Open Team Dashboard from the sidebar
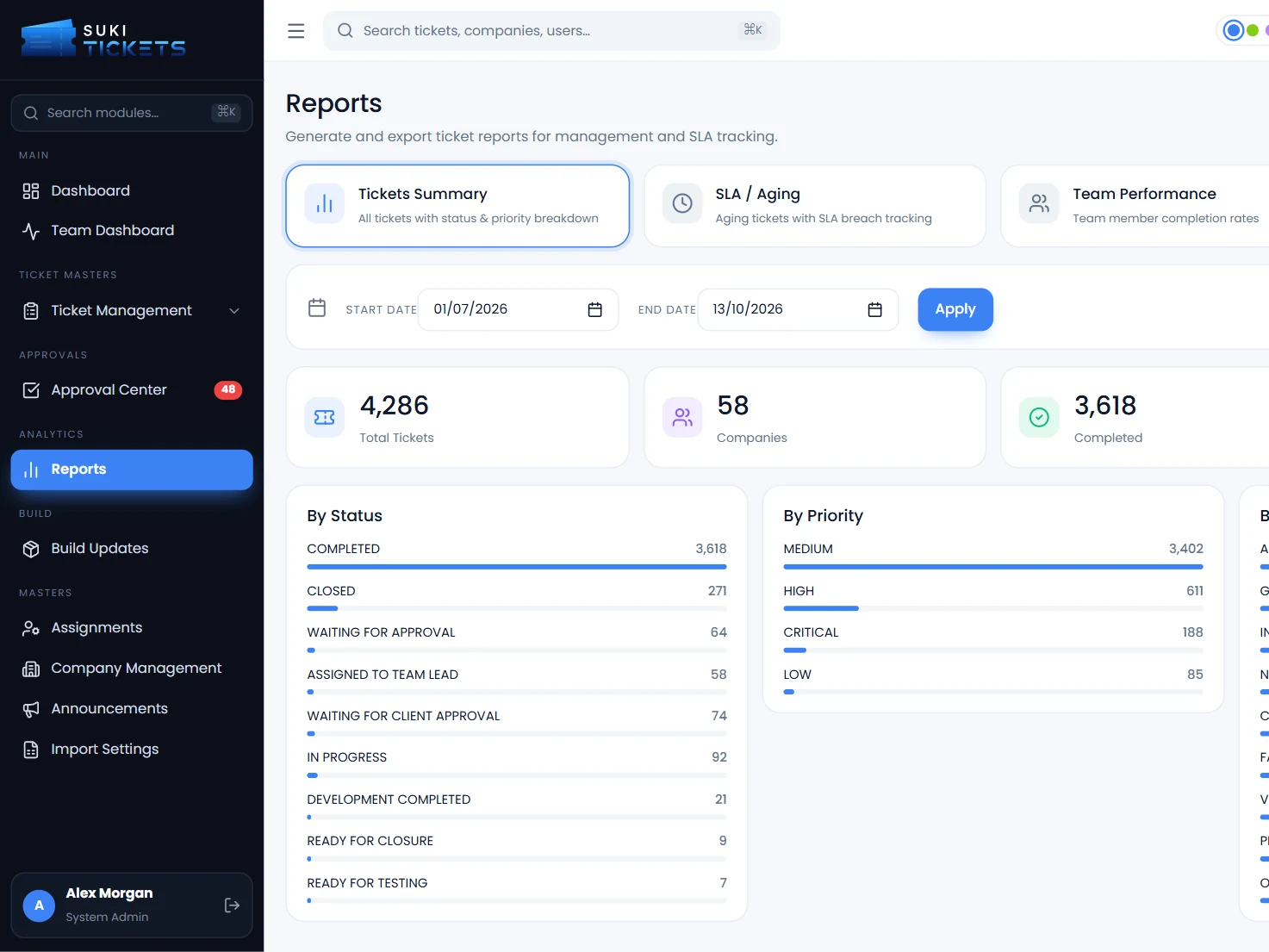This screenshot has width=1269, height=952. [x=132, y=231]
